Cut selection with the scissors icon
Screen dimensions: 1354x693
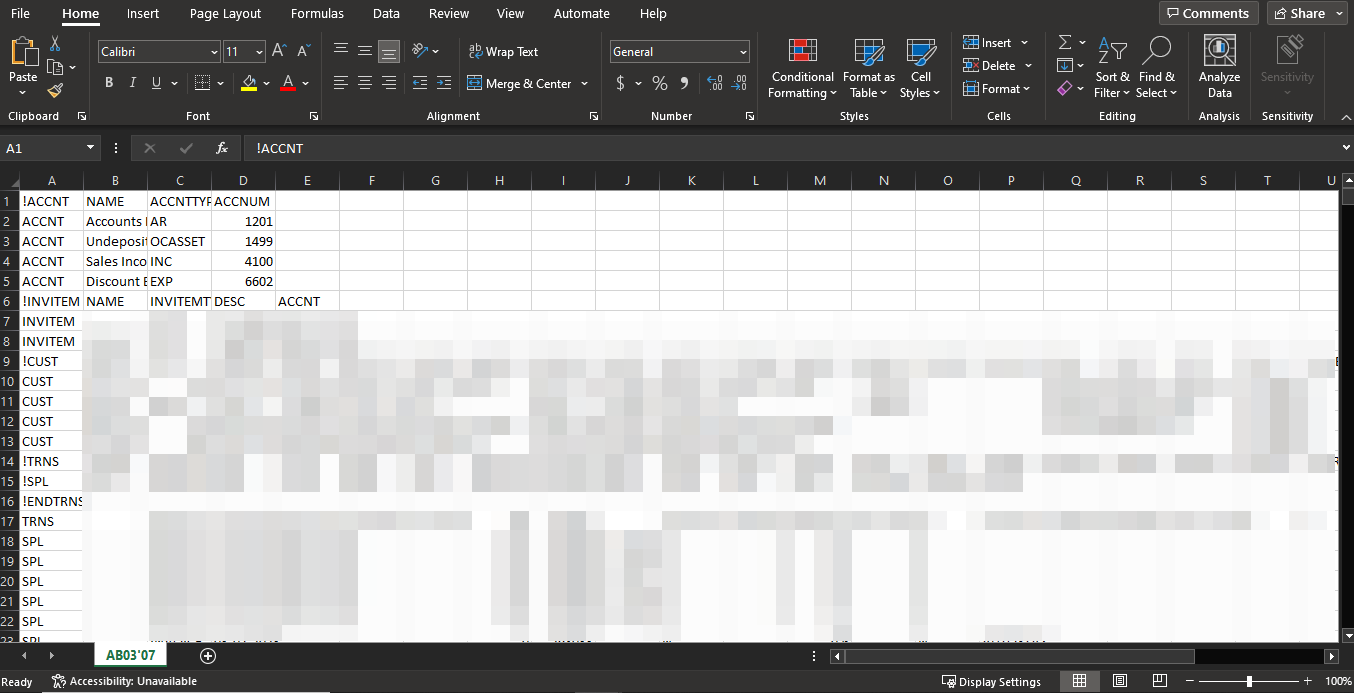click(55, 44)
